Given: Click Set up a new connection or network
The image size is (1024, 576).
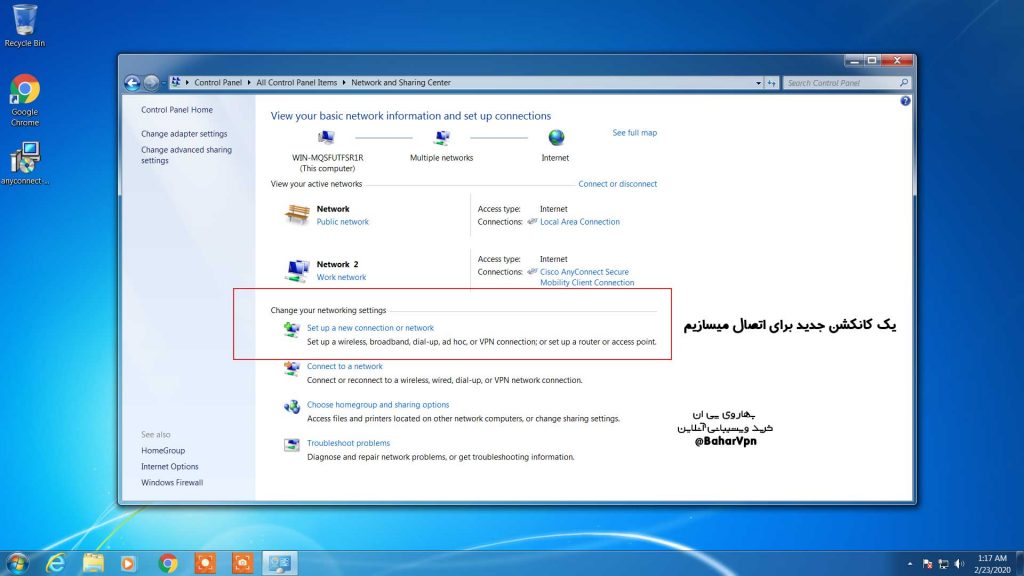Looking at the screenshot, I should 370,328.
